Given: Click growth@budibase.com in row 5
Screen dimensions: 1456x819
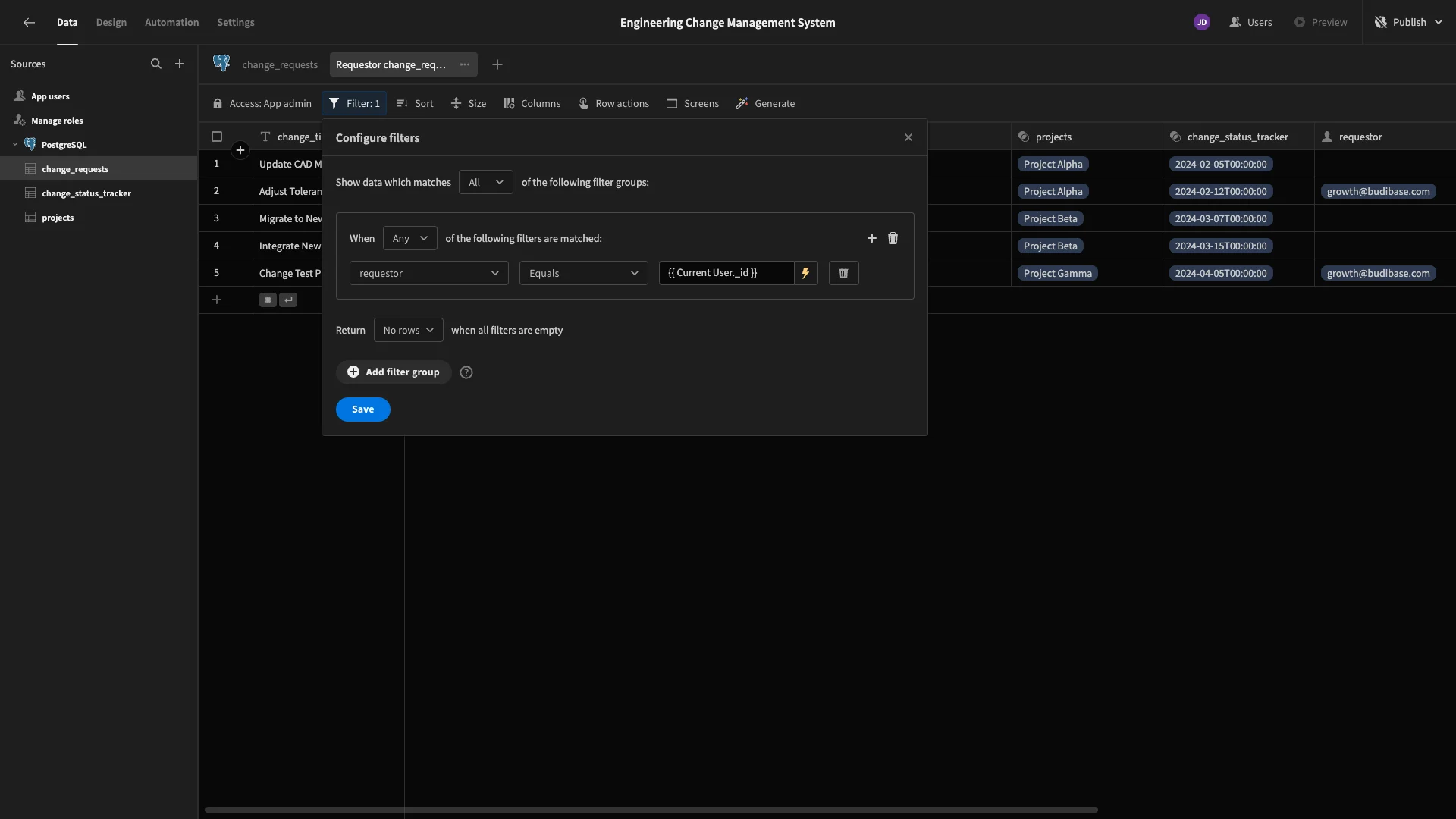Looking at the screenshot, I should (x=1379, y=273).
